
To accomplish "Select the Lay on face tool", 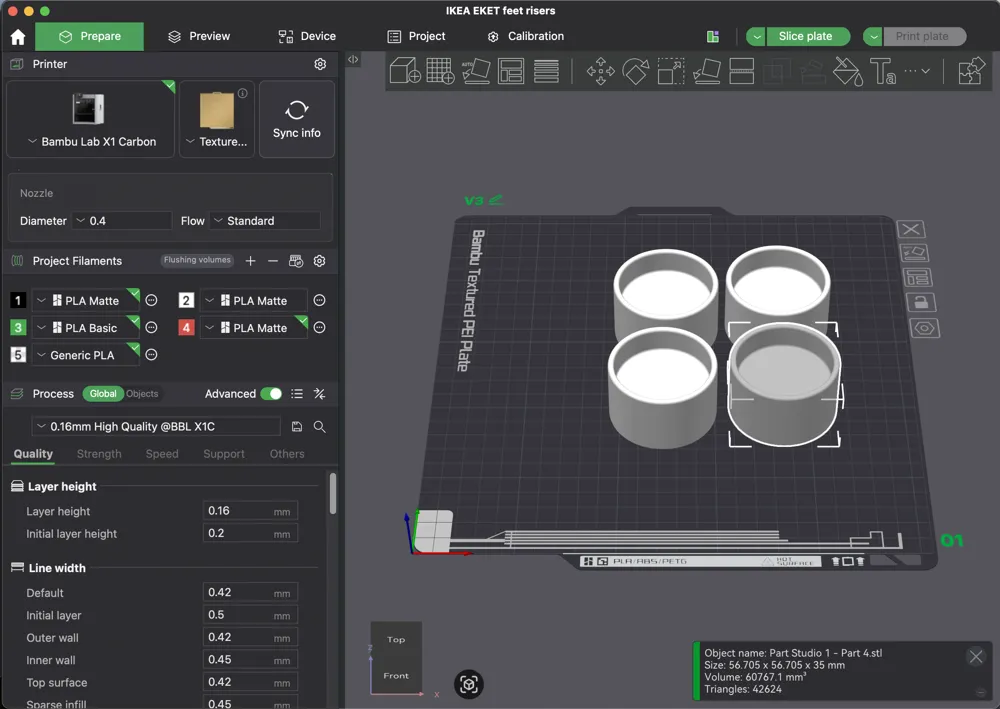I will (x=707, y=71).
